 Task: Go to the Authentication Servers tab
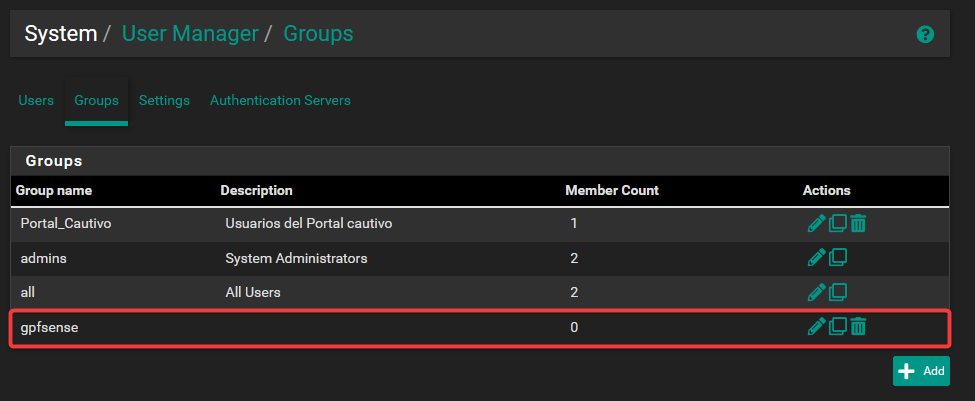pos(280,101)
